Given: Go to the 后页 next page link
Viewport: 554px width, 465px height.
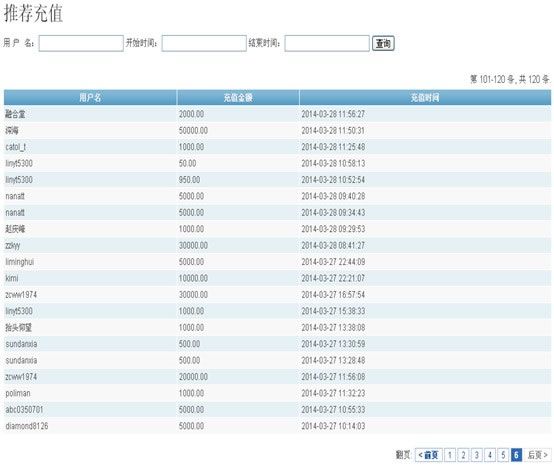Looking at the screenshot, I should (537, 455).
